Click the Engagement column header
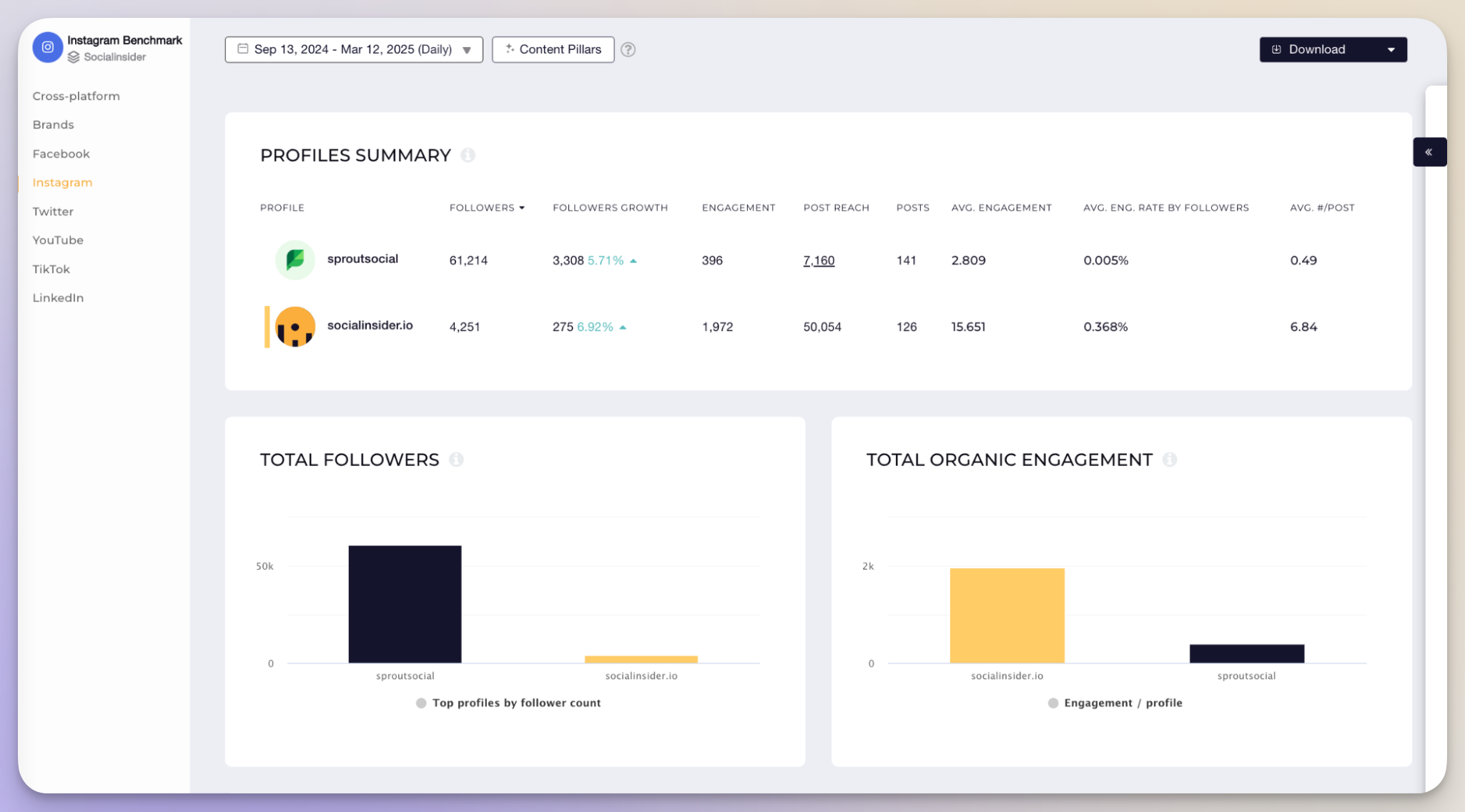This screenshot has height=812, width=1465. tap(739, 207)
